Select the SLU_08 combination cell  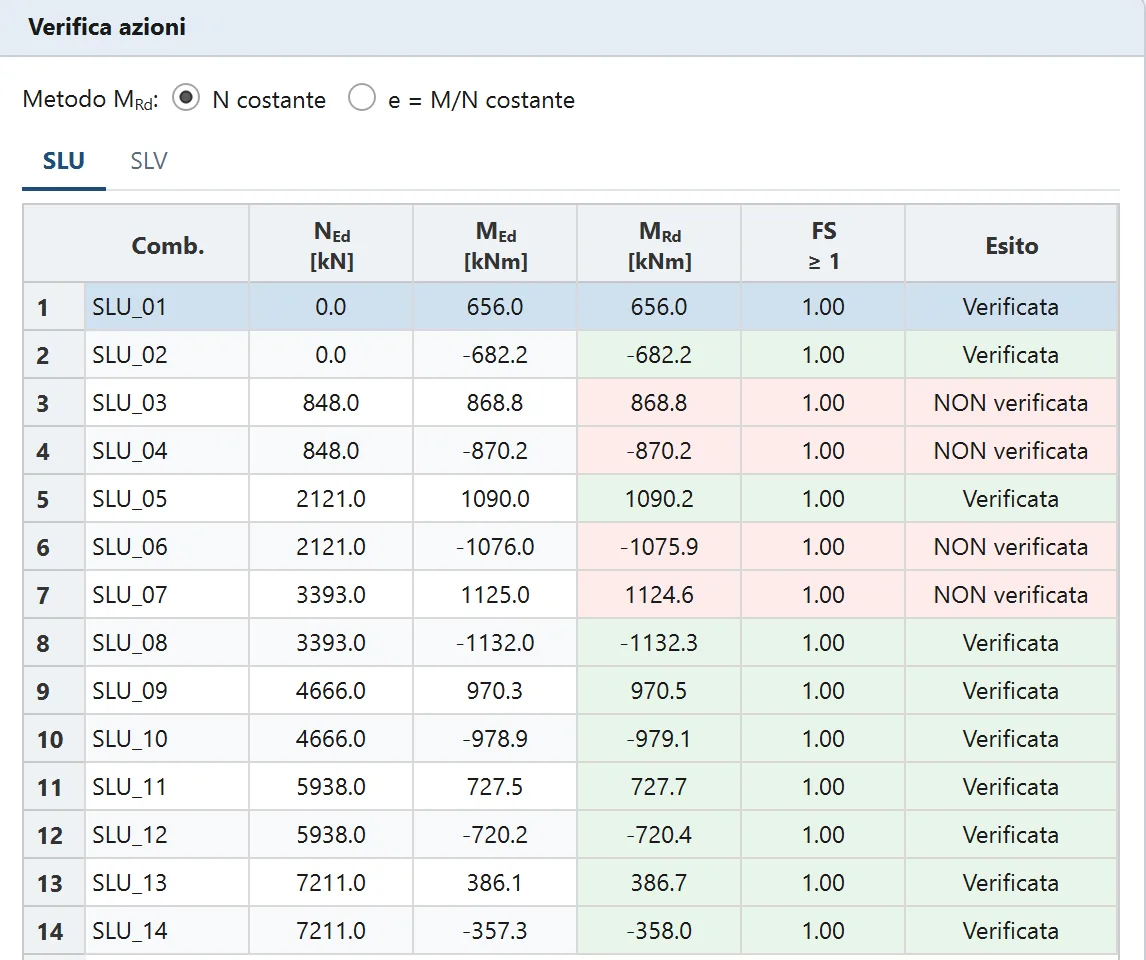(167, 643)
